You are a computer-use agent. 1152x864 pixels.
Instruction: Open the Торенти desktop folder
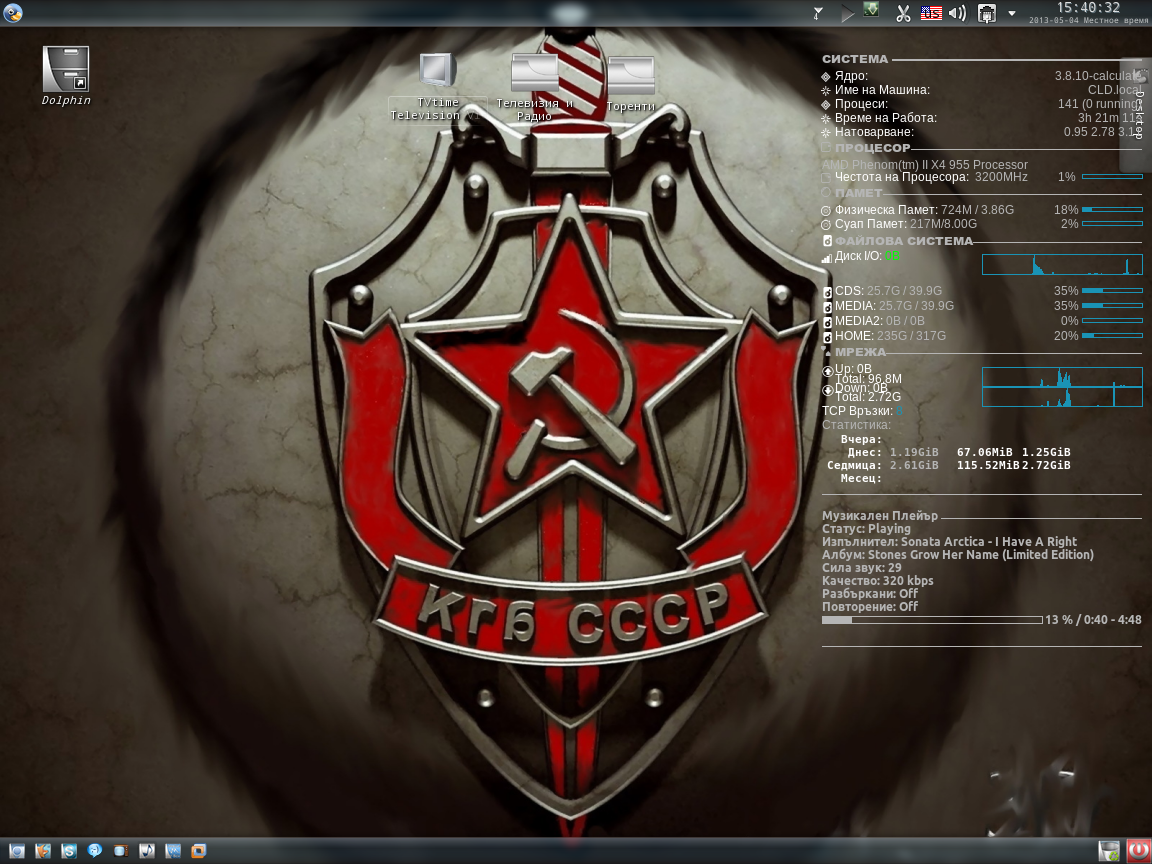click(630, 84)
